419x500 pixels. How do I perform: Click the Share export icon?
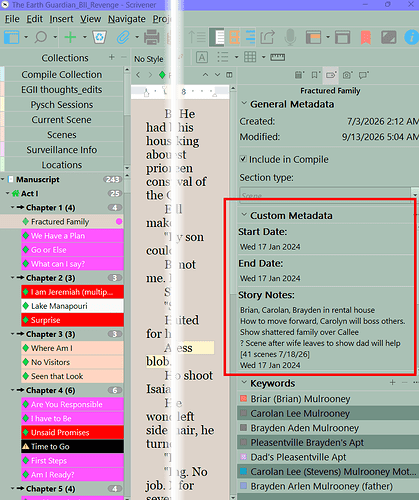(268, 37)
